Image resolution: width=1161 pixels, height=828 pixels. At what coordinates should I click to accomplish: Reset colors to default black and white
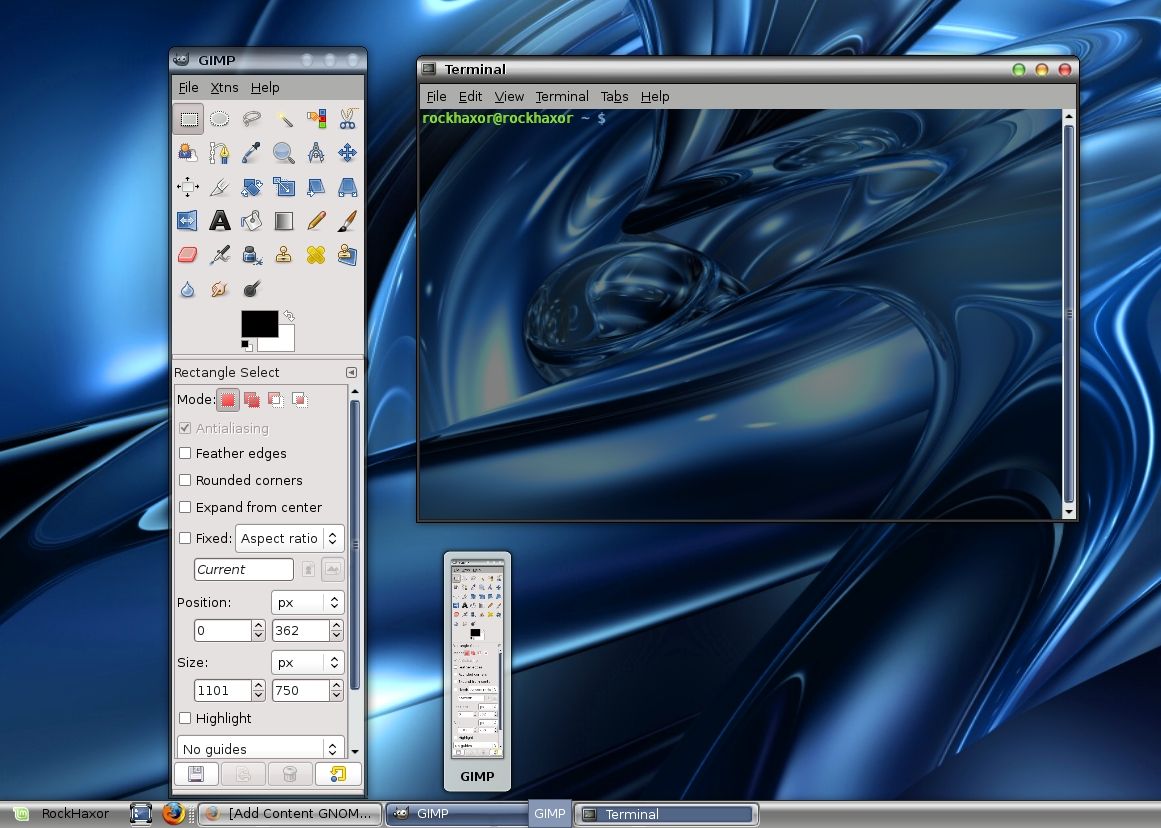(246, 345)
